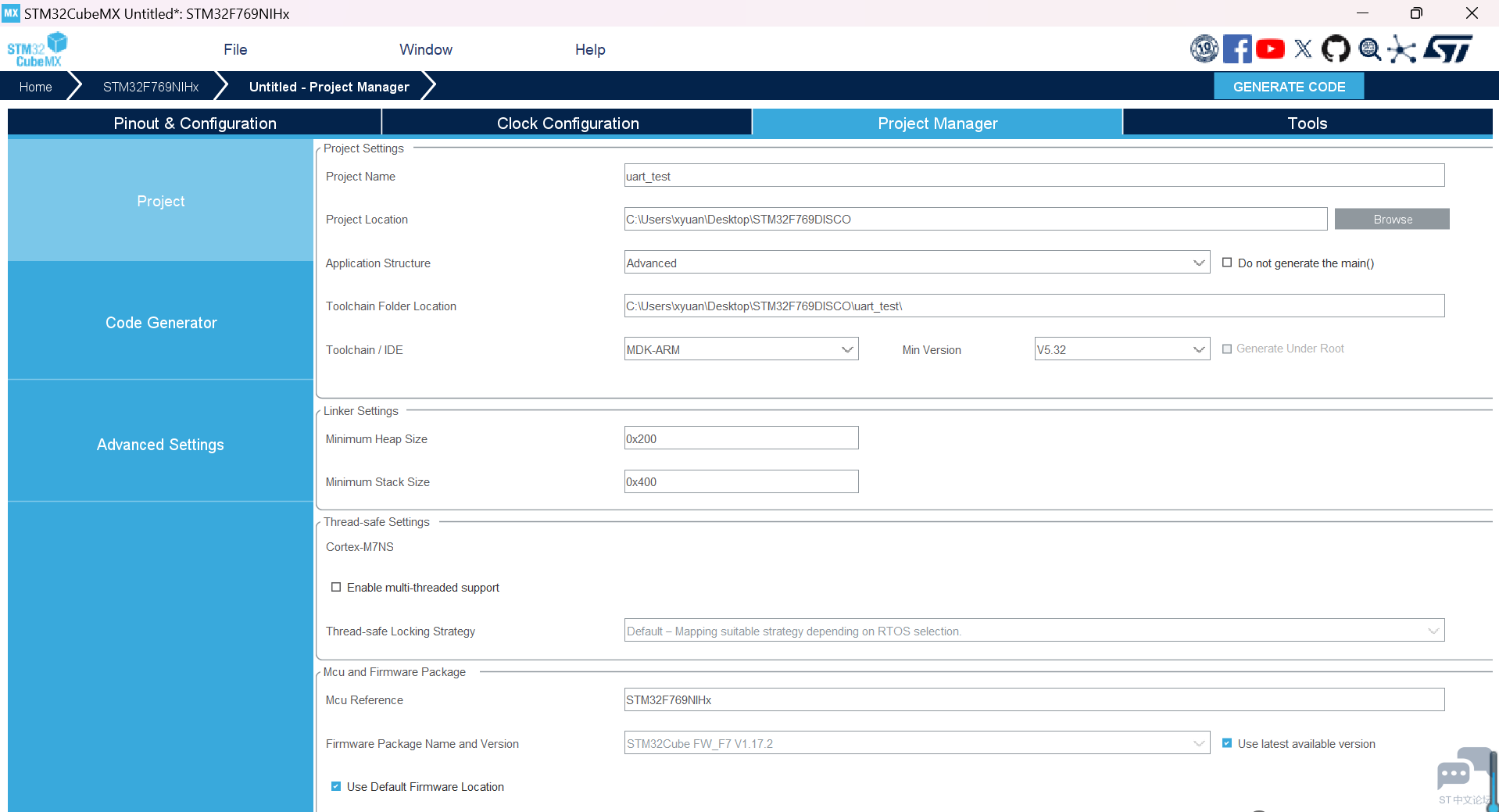
Task: Go to Home breadcrumb
Action: [x=35, y=87]
